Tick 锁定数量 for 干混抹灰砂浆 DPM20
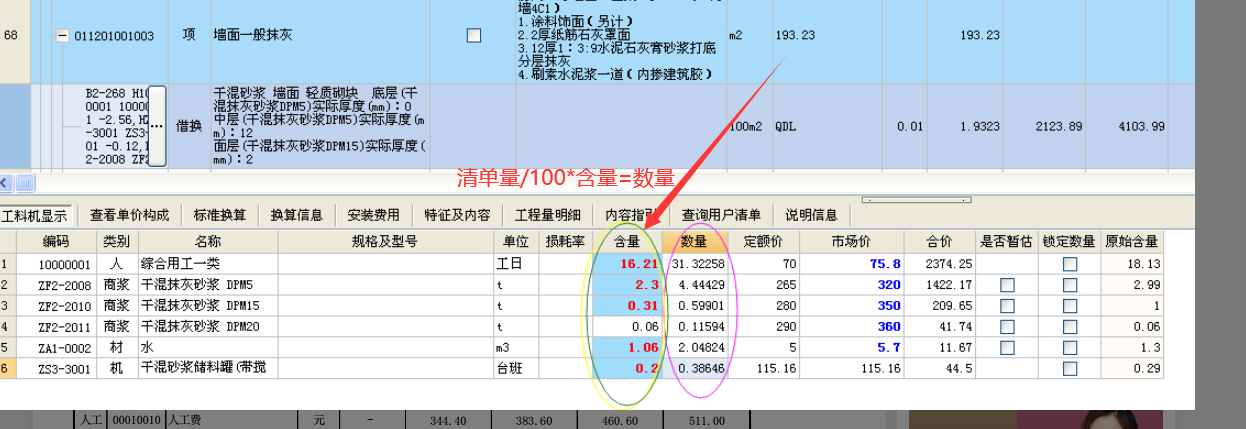1246x429 pixels. (x=1070, y=327)
